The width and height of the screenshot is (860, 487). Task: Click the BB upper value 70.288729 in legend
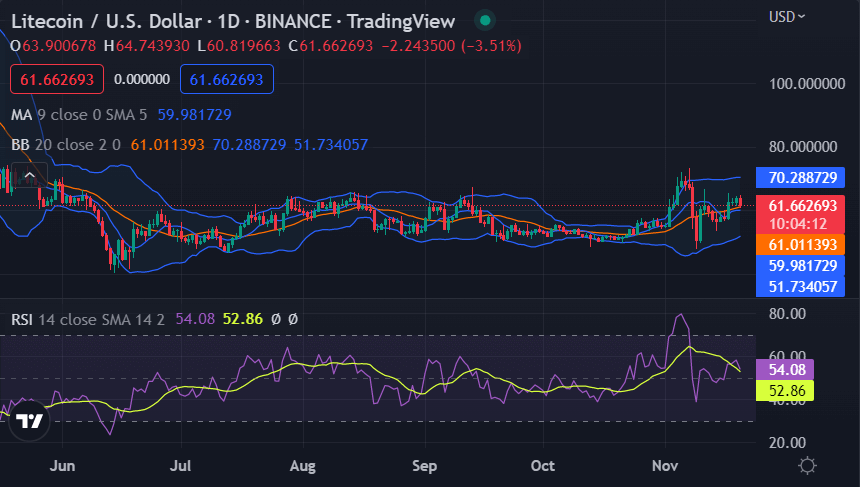249,145
